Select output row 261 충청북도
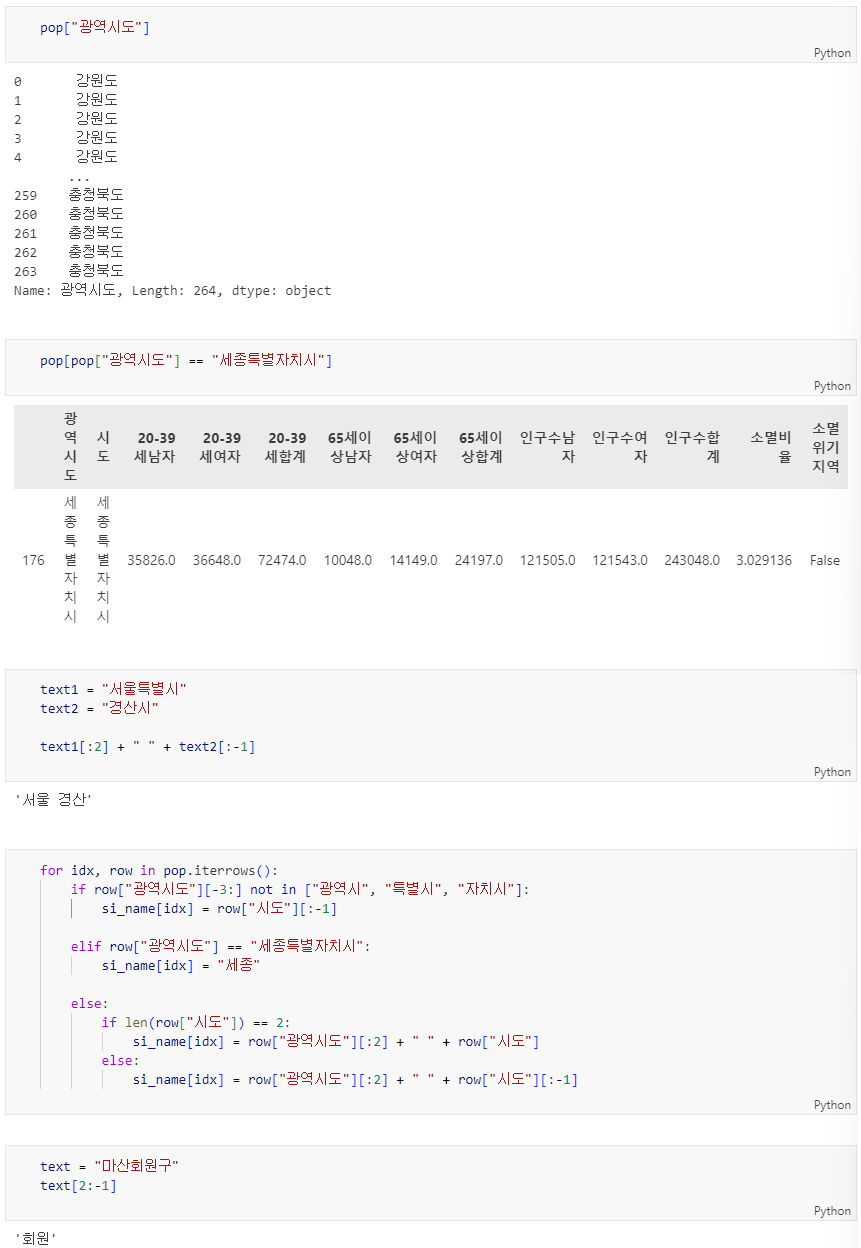 coord(69,233)
